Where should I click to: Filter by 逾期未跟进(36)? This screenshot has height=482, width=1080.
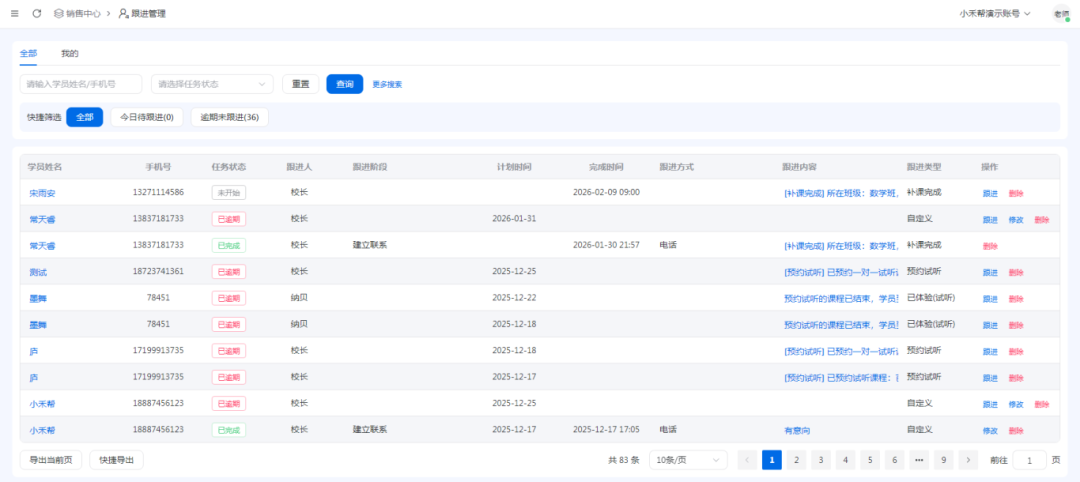tap(229, 117)
